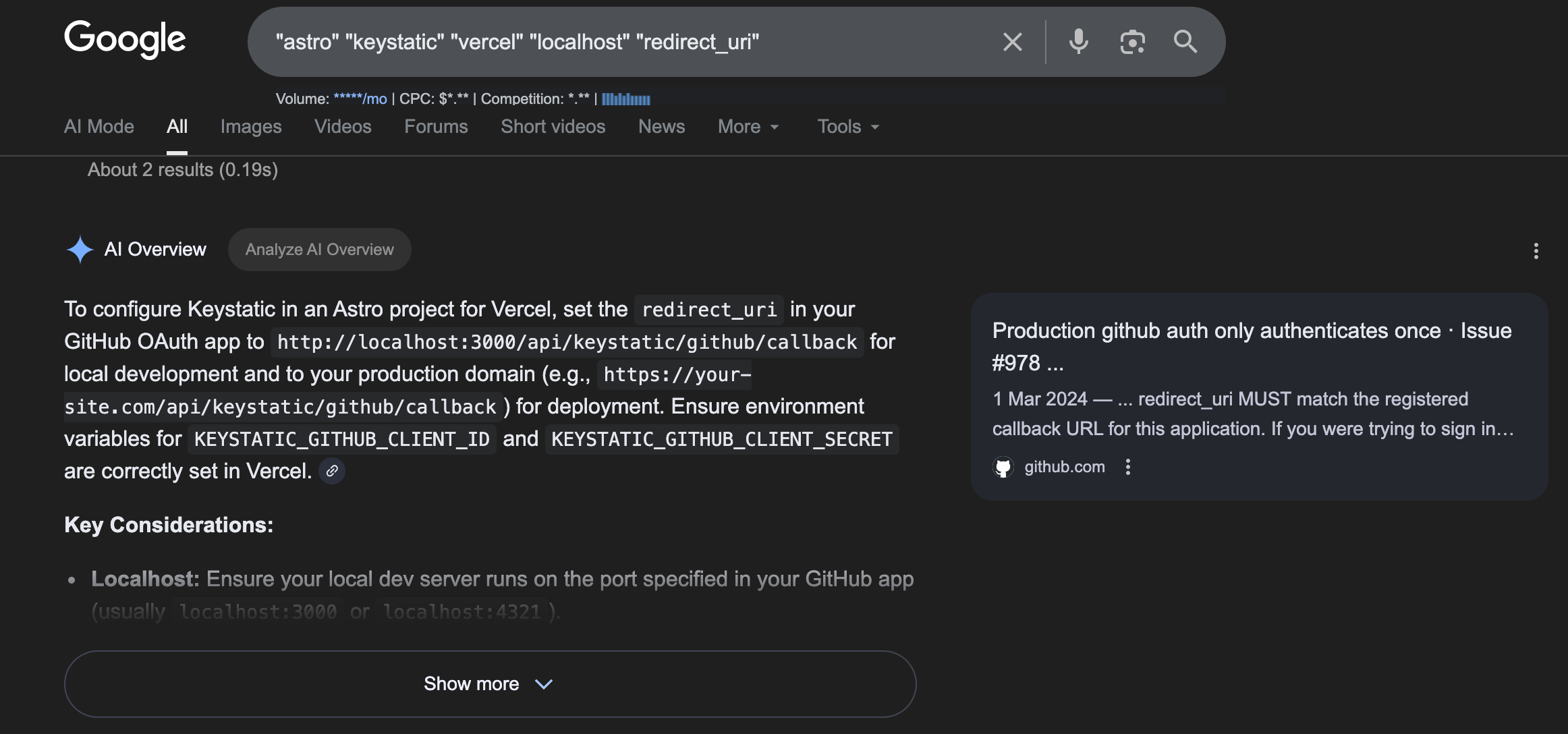Click the localhost:3000 callback URL code
1568x734 pixels.
pyautogui.click(x=567, y=342)
